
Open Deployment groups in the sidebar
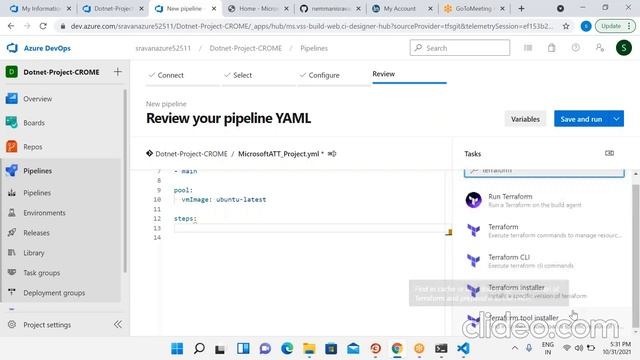54,293
